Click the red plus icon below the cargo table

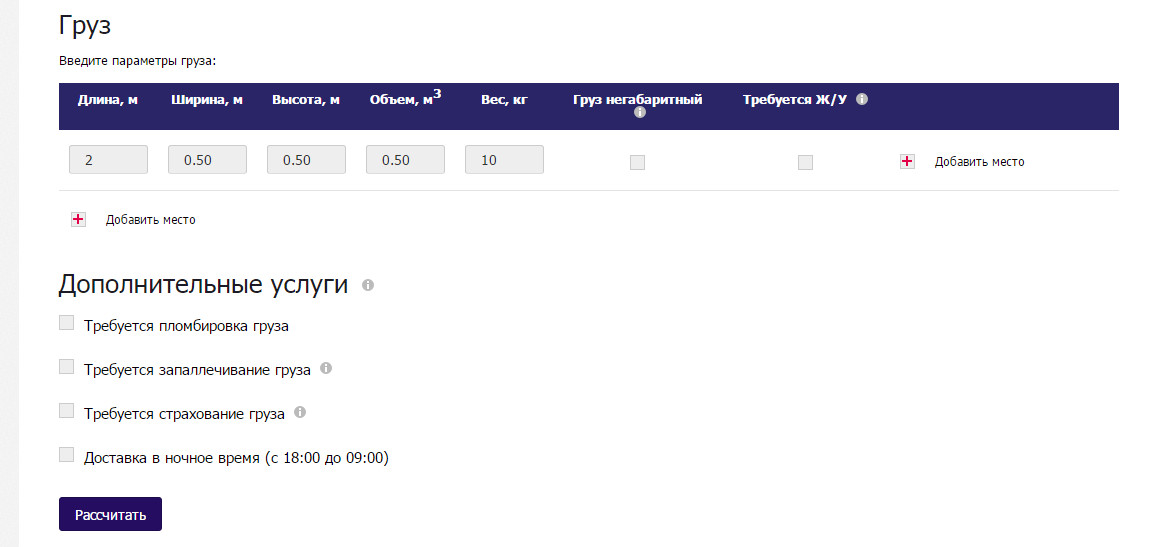pos(78,220)
